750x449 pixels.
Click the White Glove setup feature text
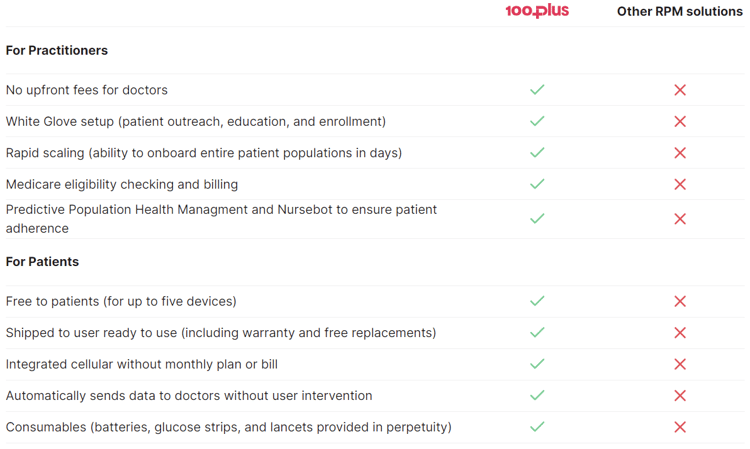point(196,121)
